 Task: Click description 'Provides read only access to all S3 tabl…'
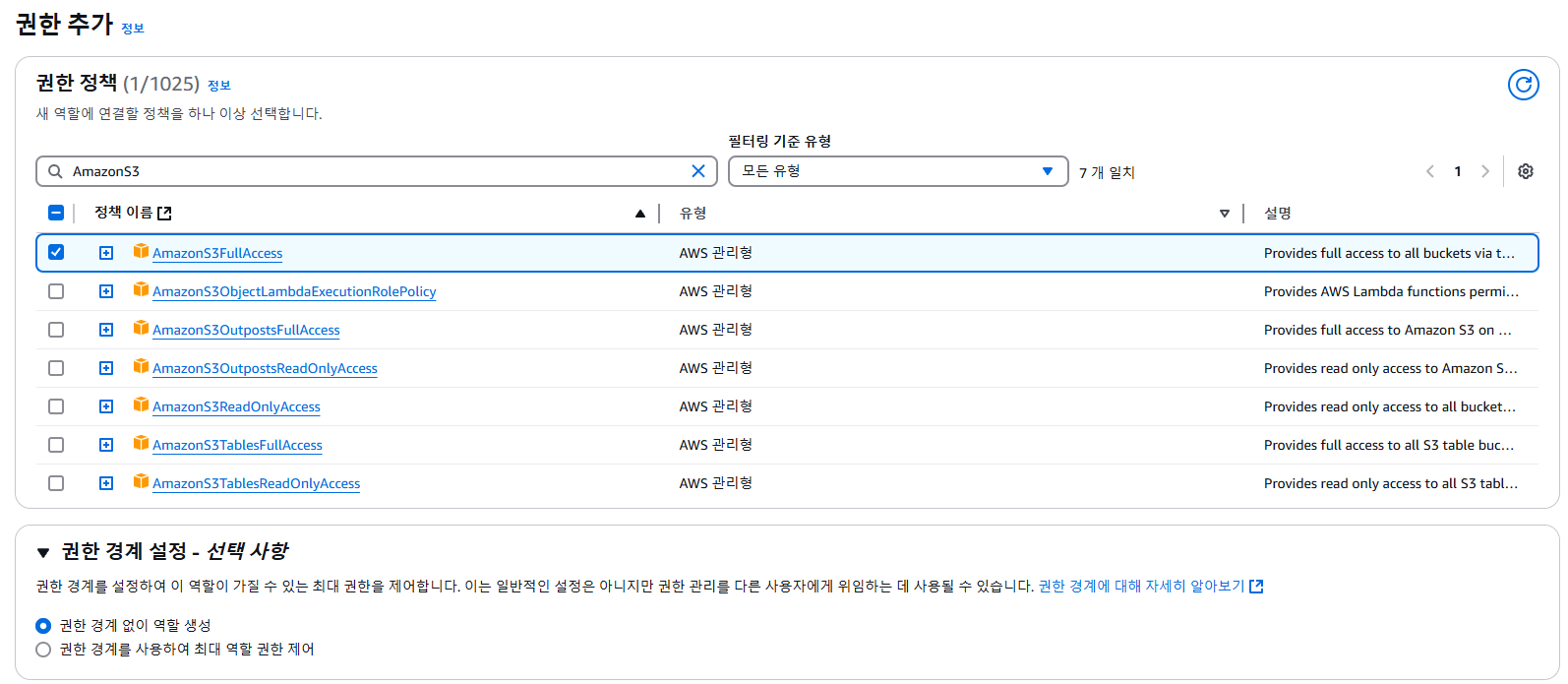tap(1391, 483)
